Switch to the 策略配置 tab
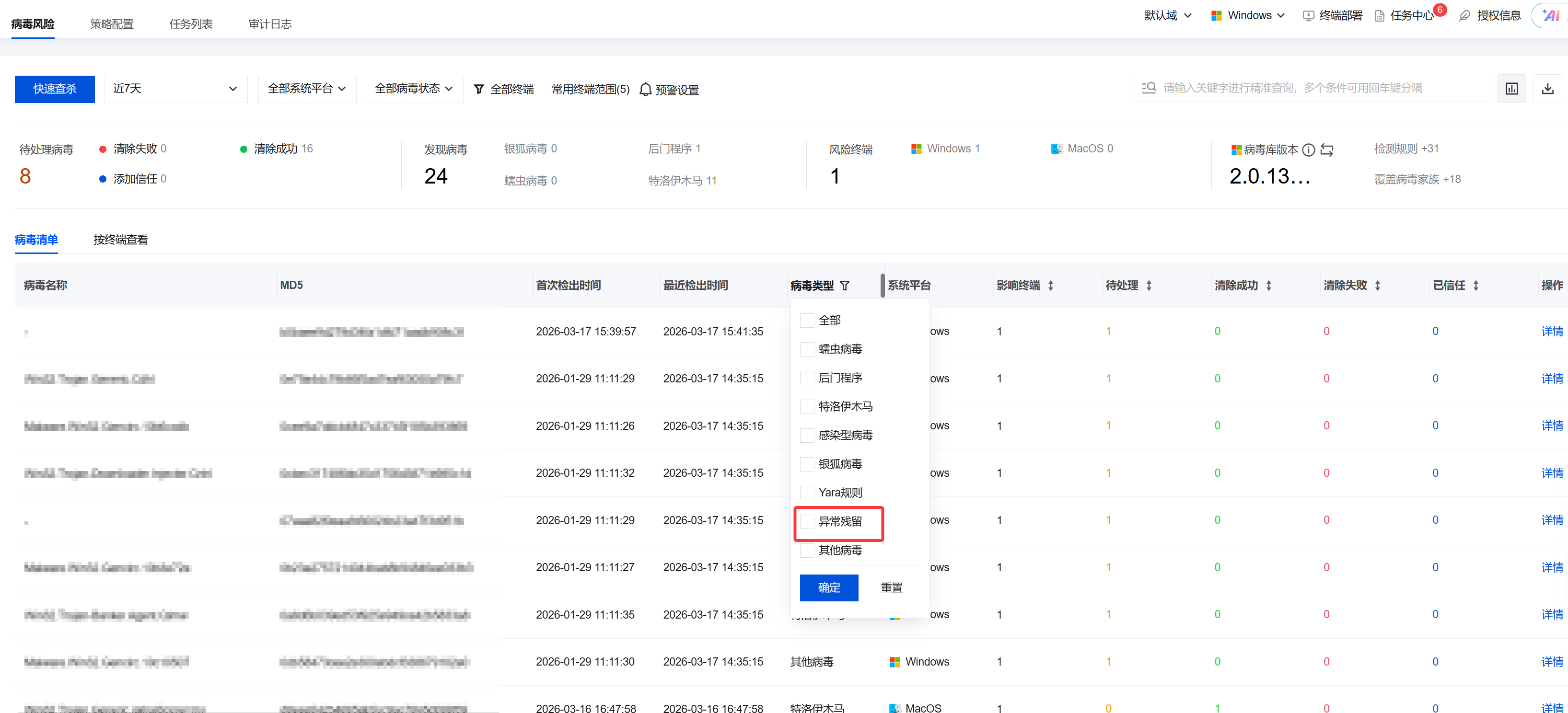1568x713 pixels. 111,24
